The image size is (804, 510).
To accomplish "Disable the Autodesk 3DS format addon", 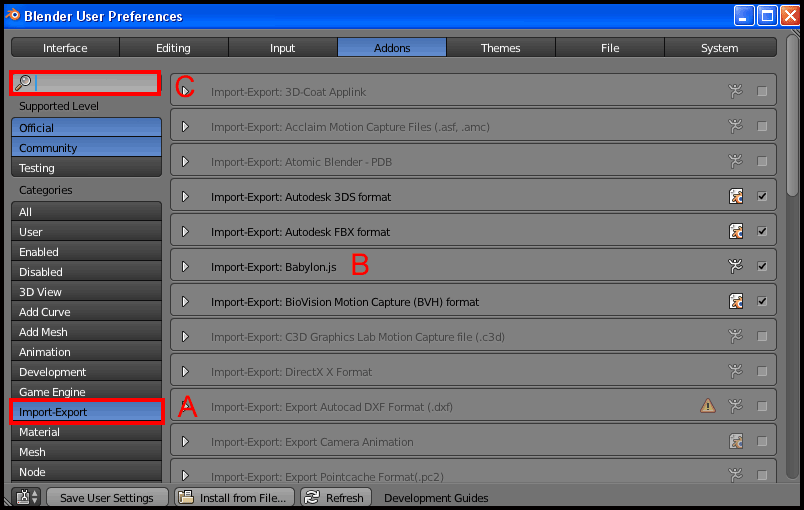I will click(x=762, y=196).
